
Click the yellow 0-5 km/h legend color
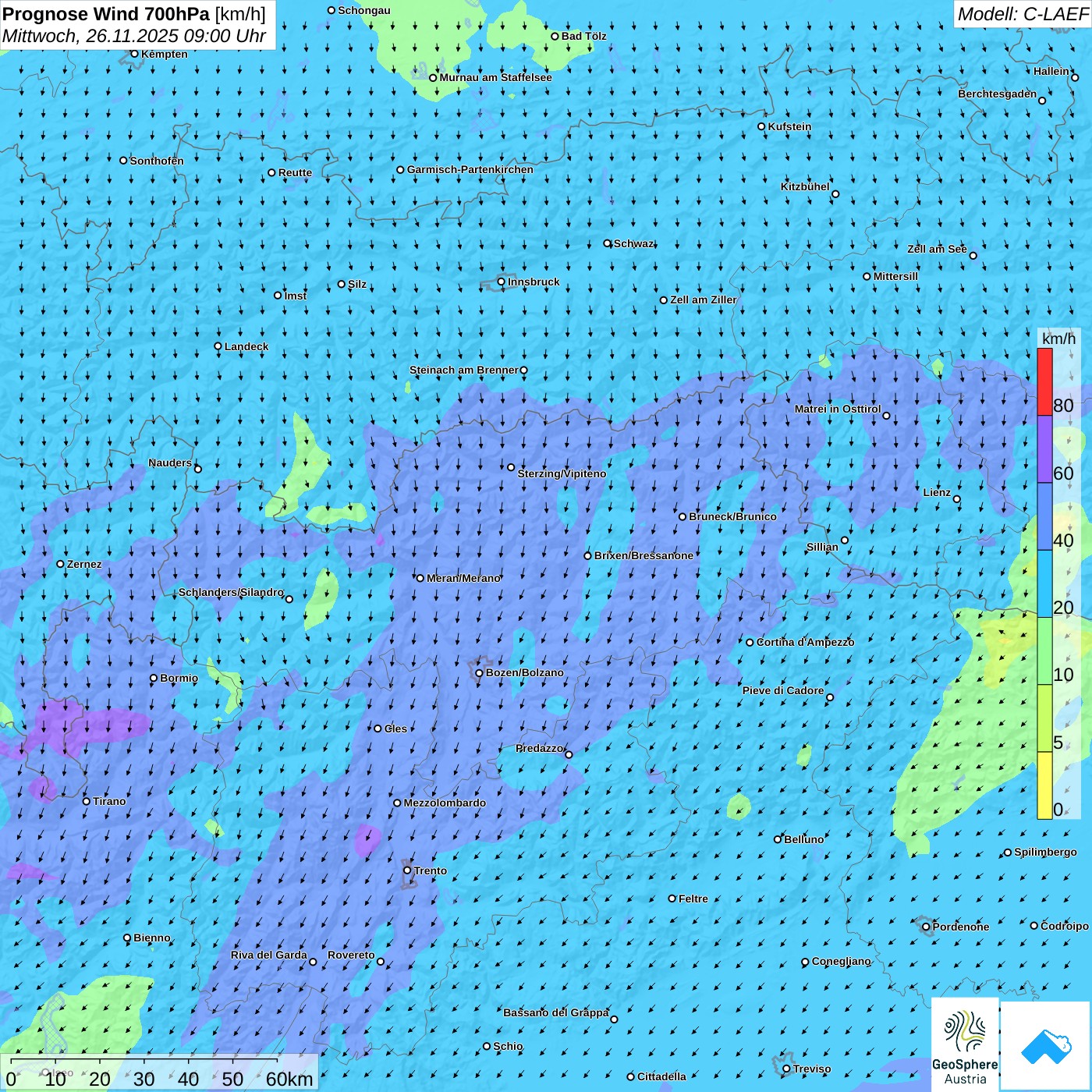tap(1044, 785)
